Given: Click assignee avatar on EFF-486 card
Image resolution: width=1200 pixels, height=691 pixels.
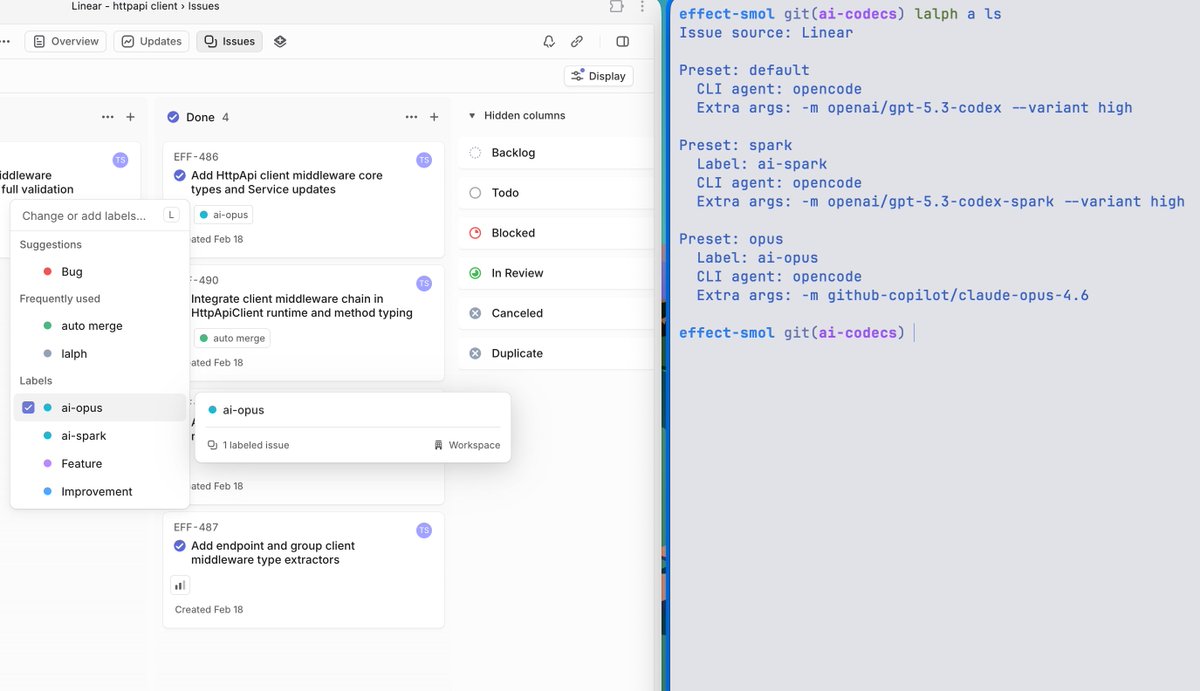Looking at the screenshot, I should [424, 160].
